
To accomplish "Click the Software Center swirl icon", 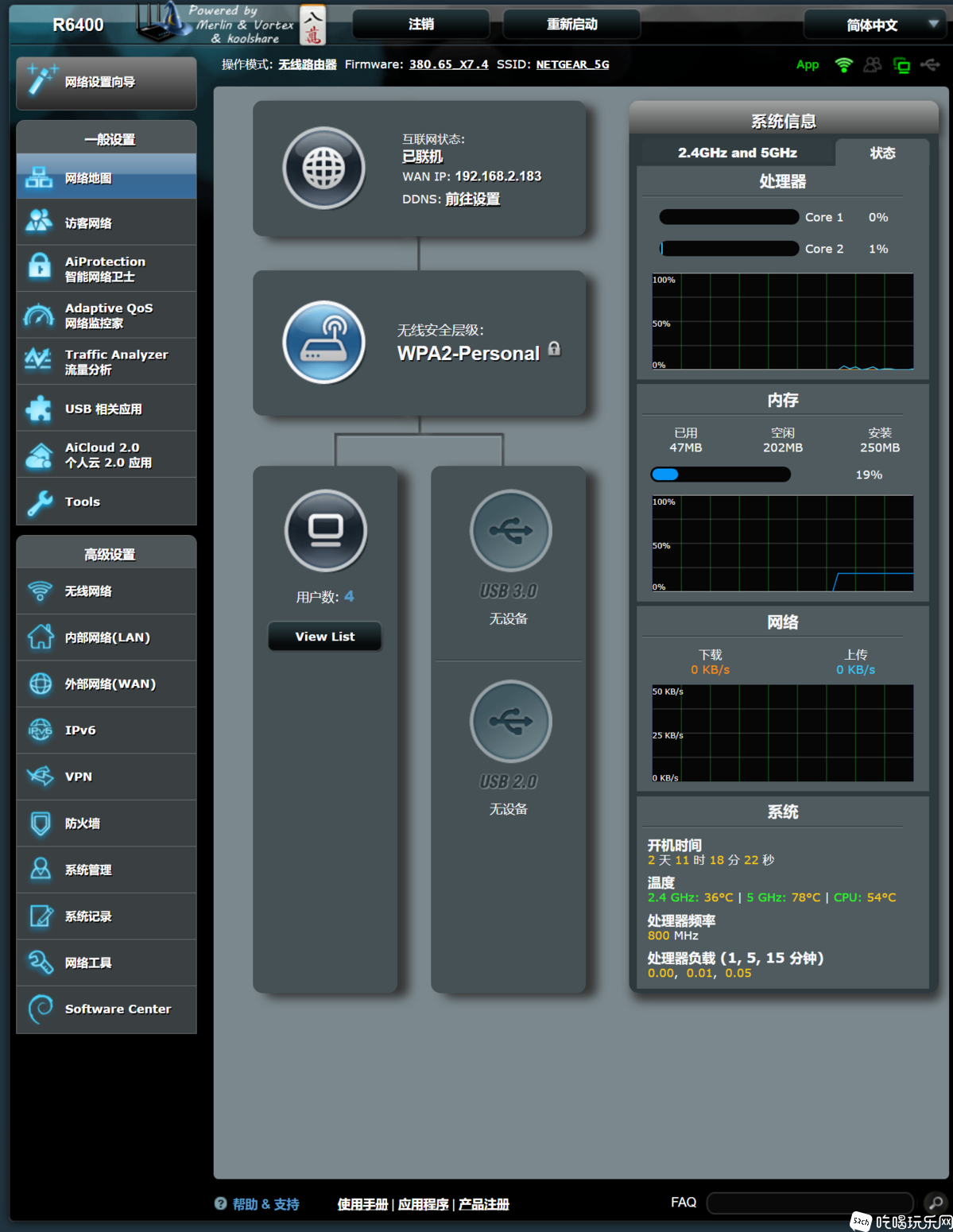I will coord(40,1009).
